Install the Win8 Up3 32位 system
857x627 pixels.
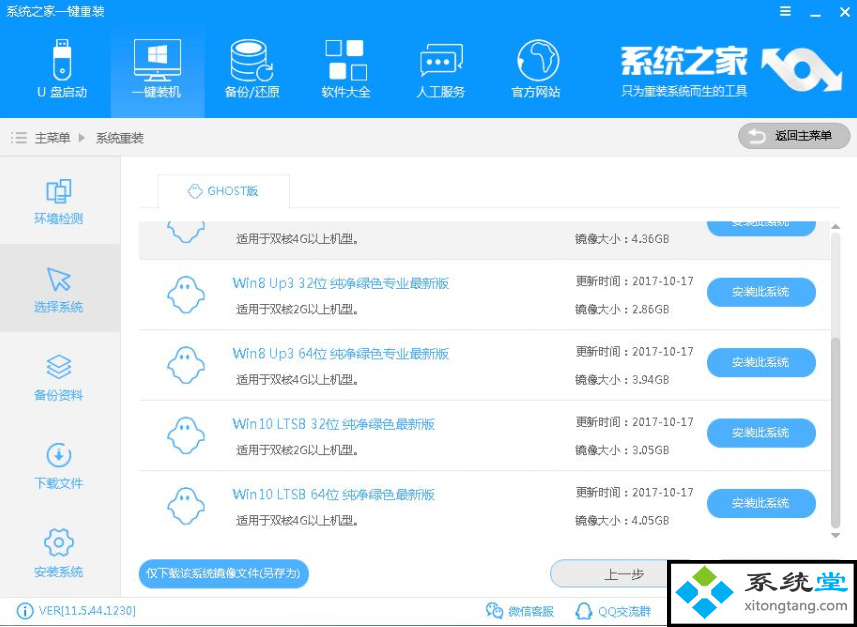click(x=761, y=292)
